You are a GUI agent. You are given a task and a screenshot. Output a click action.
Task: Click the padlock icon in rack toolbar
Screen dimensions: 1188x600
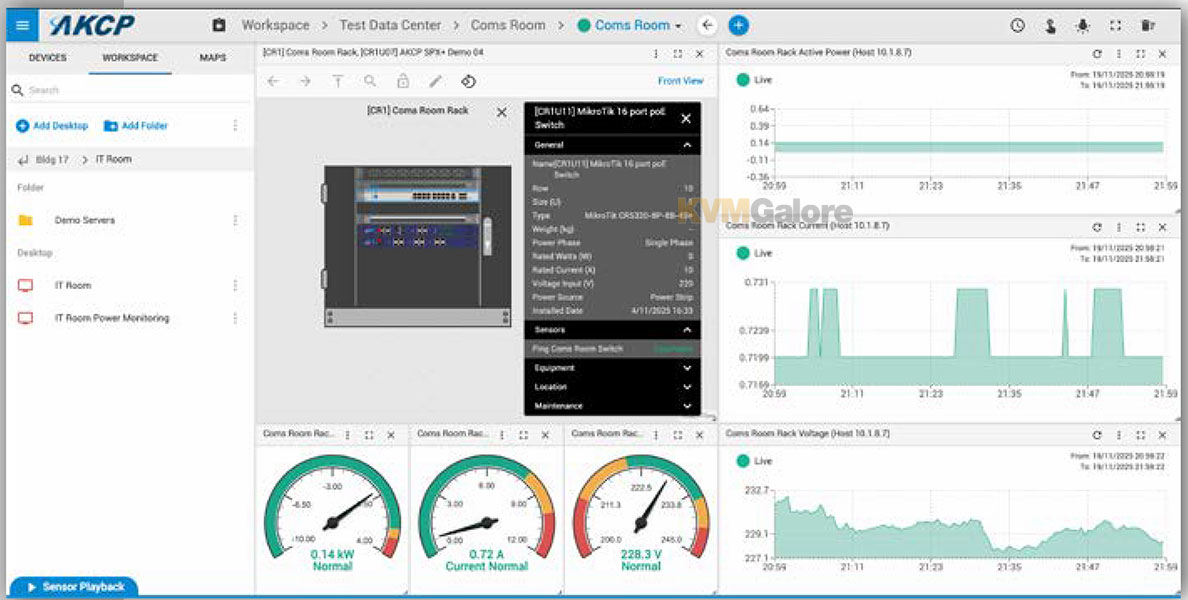pos(403,81)
